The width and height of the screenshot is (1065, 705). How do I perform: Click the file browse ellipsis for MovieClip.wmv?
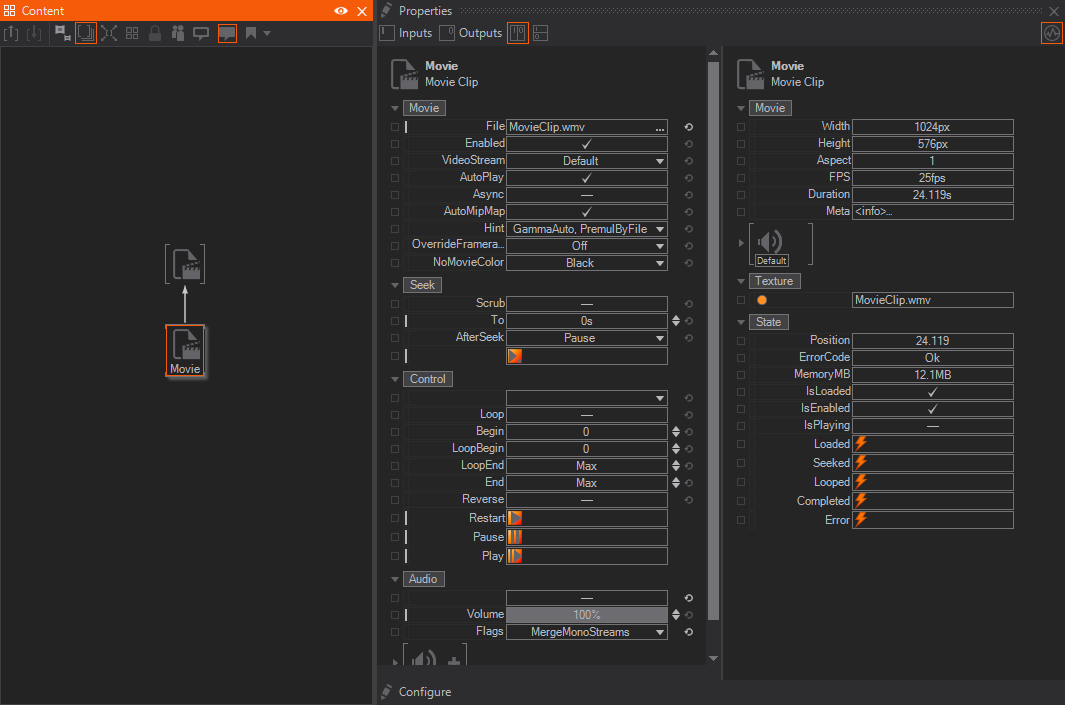point(659,127)
